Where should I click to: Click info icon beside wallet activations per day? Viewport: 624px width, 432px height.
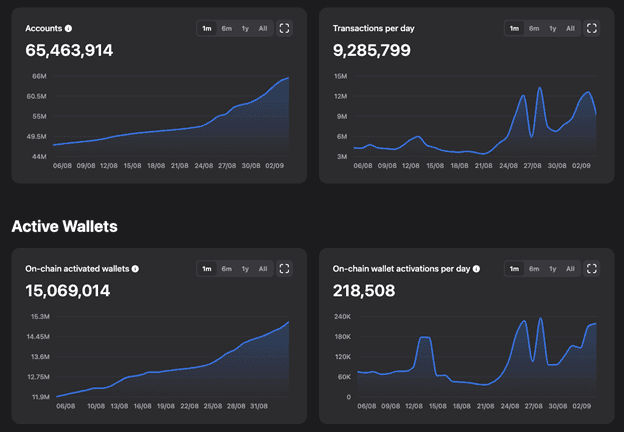tap(474, 268)
